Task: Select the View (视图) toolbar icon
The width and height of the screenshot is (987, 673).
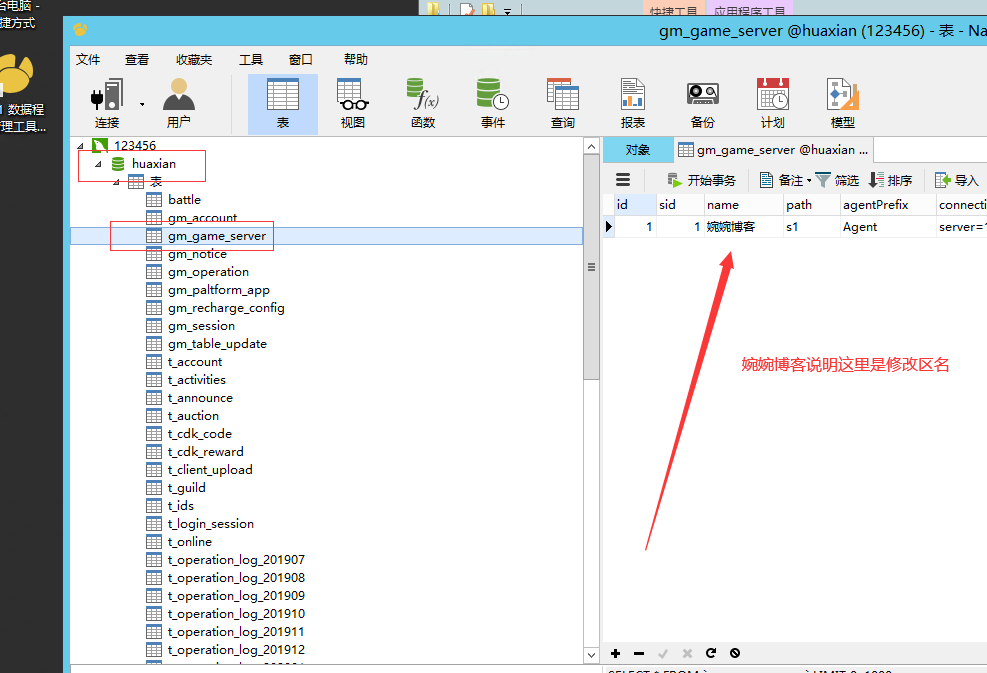Action: coord(352,103)
